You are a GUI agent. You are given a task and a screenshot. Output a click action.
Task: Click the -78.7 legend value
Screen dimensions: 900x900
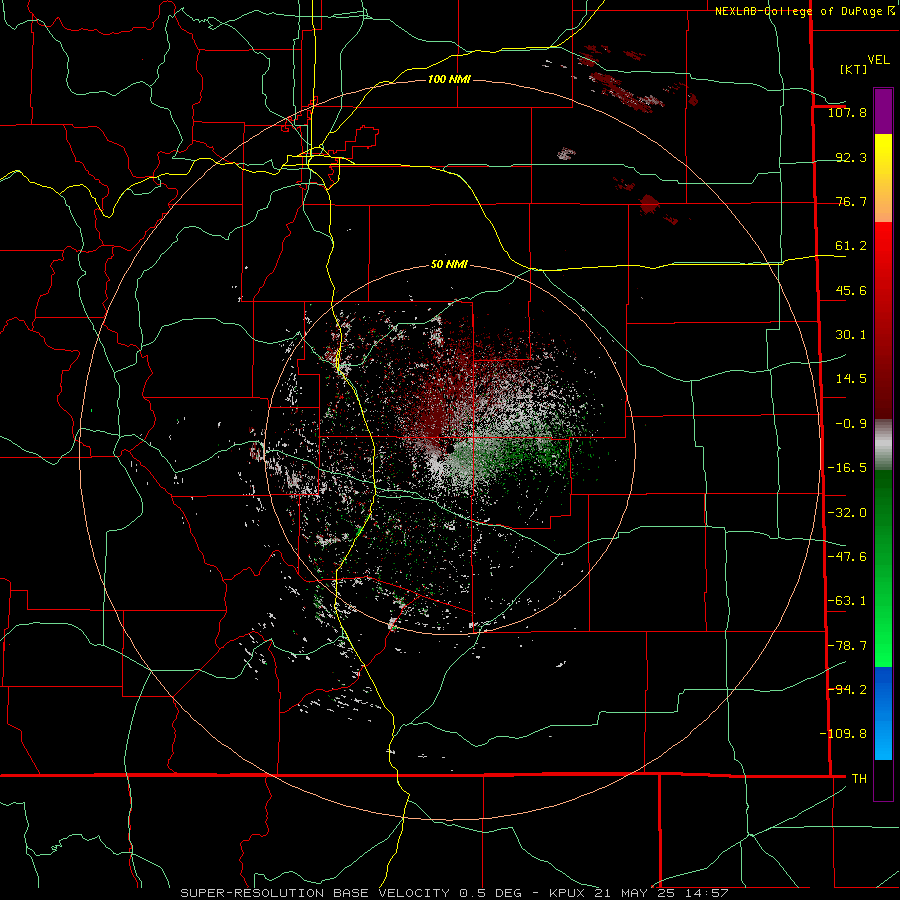click(847, 646)
